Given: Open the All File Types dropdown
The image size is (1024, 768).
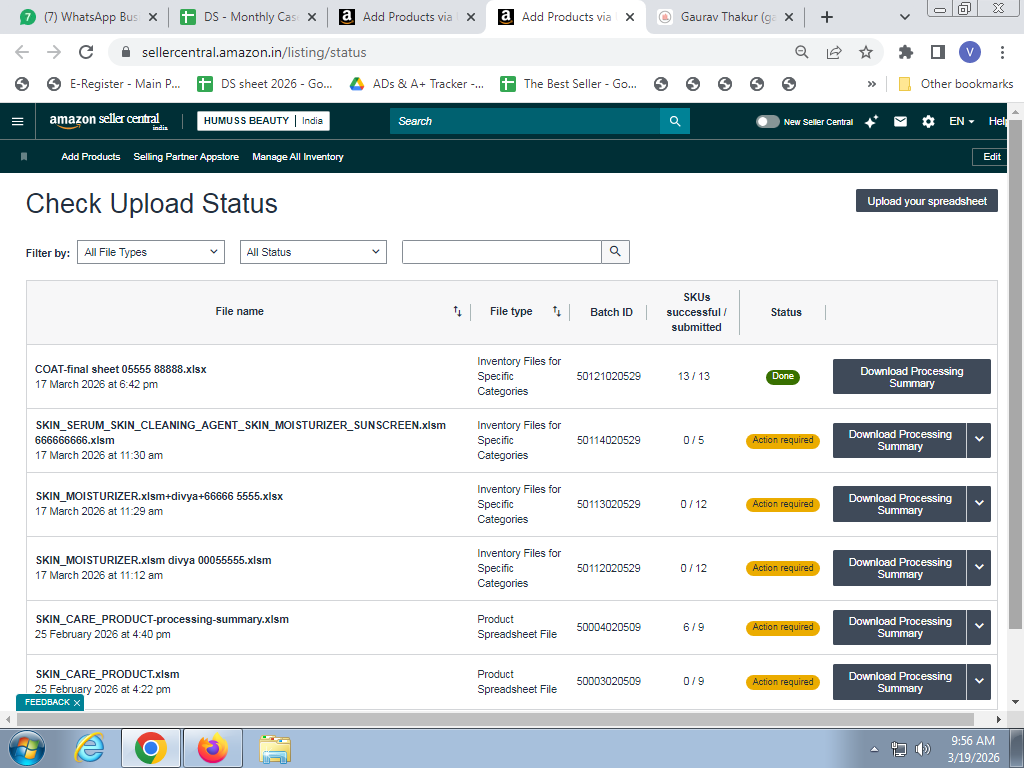Looking at the screenshot, I should click(151, 252).
